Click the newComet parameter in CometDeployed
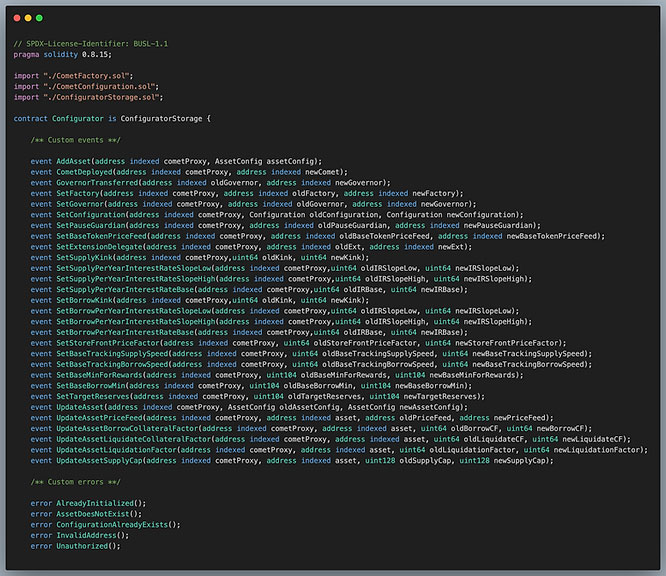The width and height of the screenshot is (666, 576). pos(322,172)
